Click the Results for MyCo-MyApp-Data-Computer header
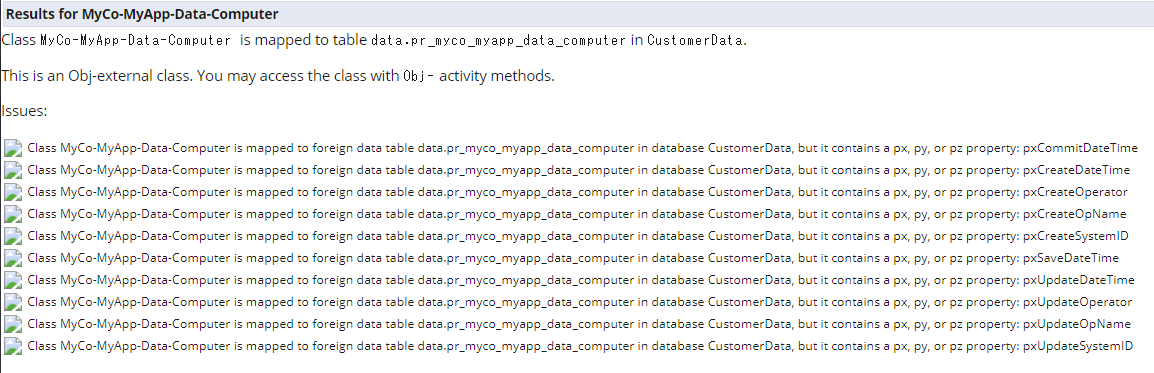The image size is (1154, 373). [x=142, y=13]
